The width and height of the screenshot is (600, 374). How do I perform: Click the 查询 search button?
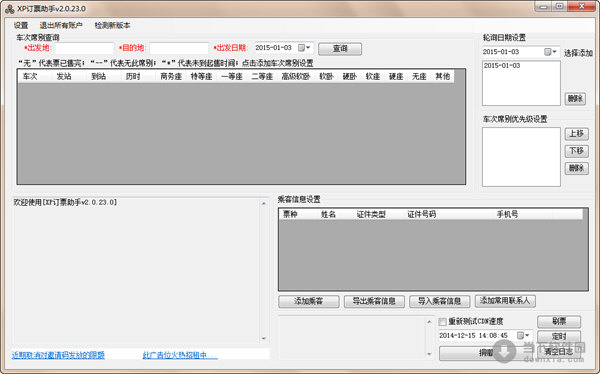[340, 49]
